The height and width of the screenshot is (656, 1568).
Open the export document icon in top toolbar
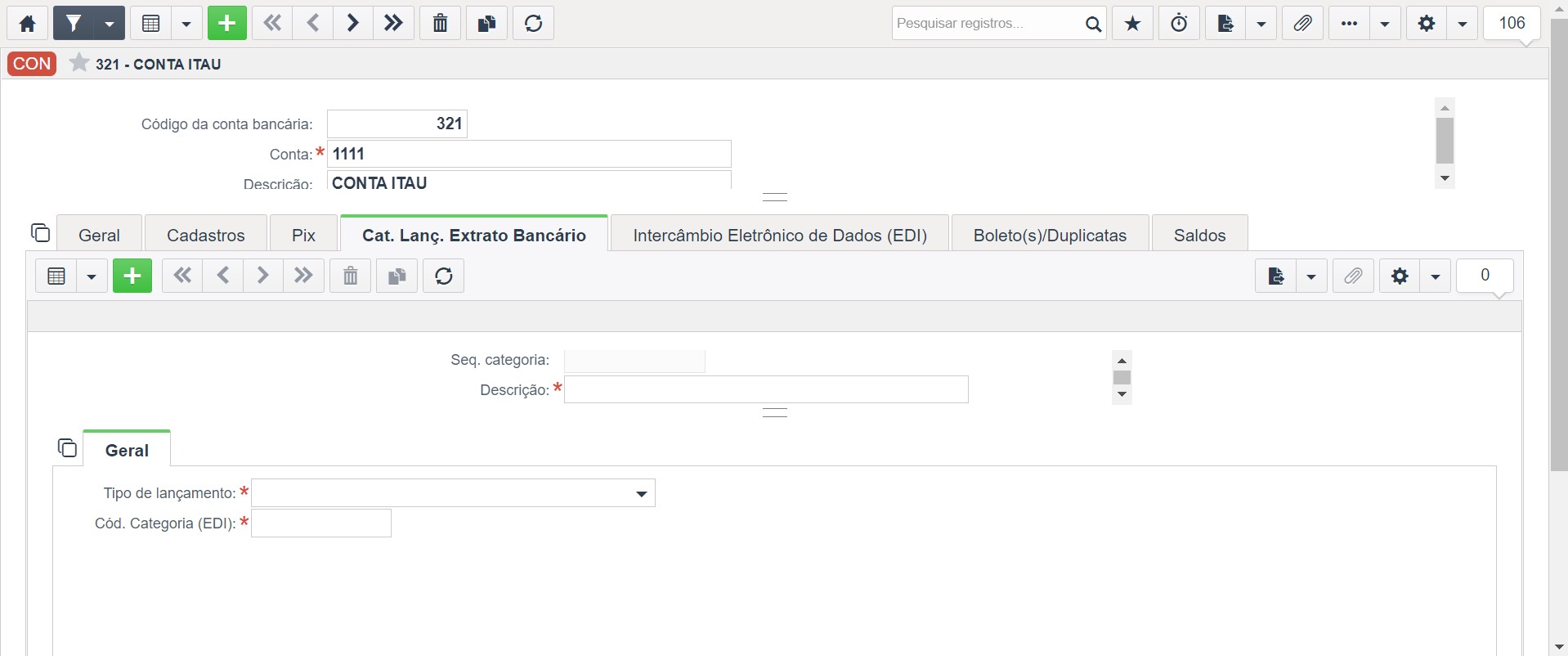pyautogui.click(x=1225, y=23)
